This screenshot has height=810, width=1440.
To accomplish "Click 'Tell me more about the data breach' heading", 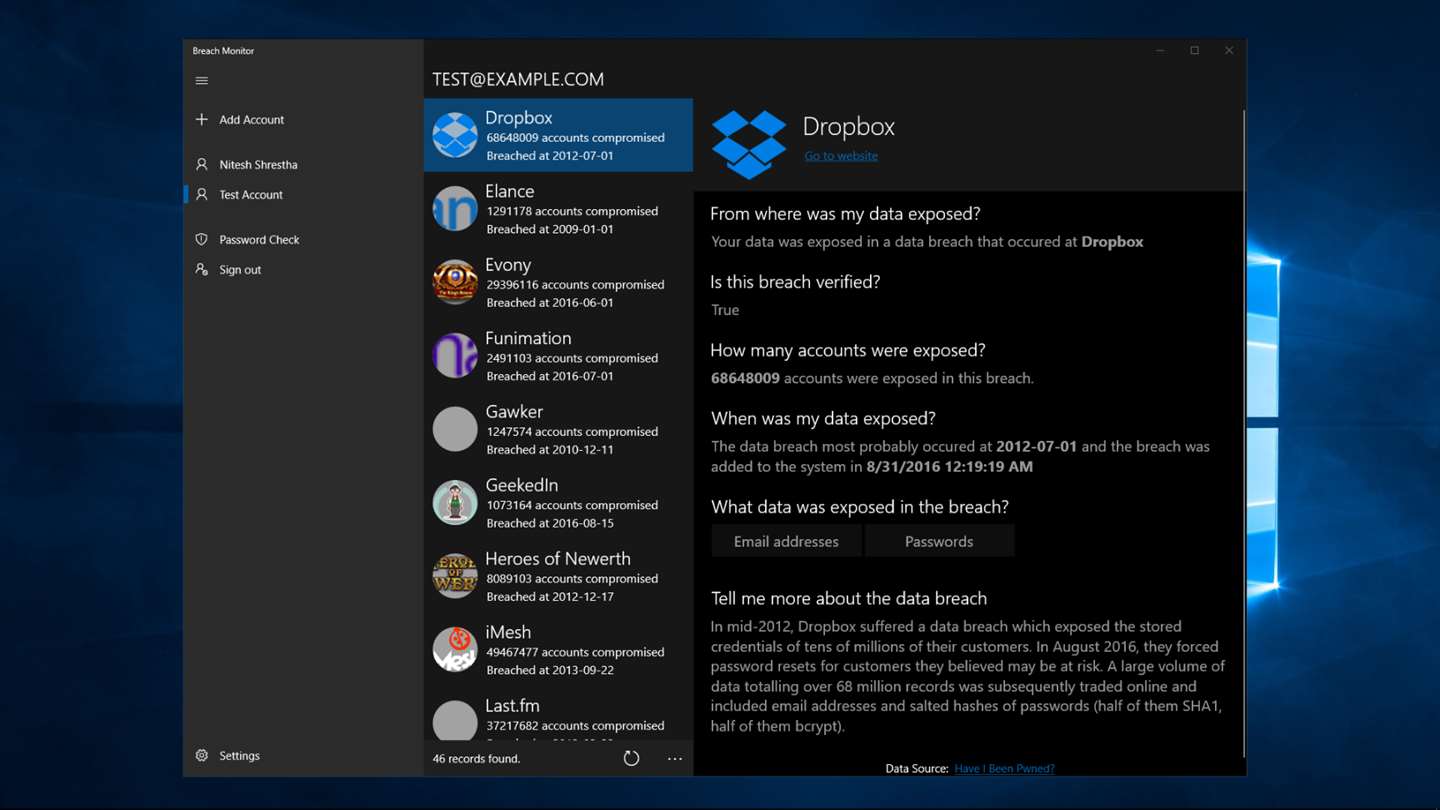I will click(849, 598).
